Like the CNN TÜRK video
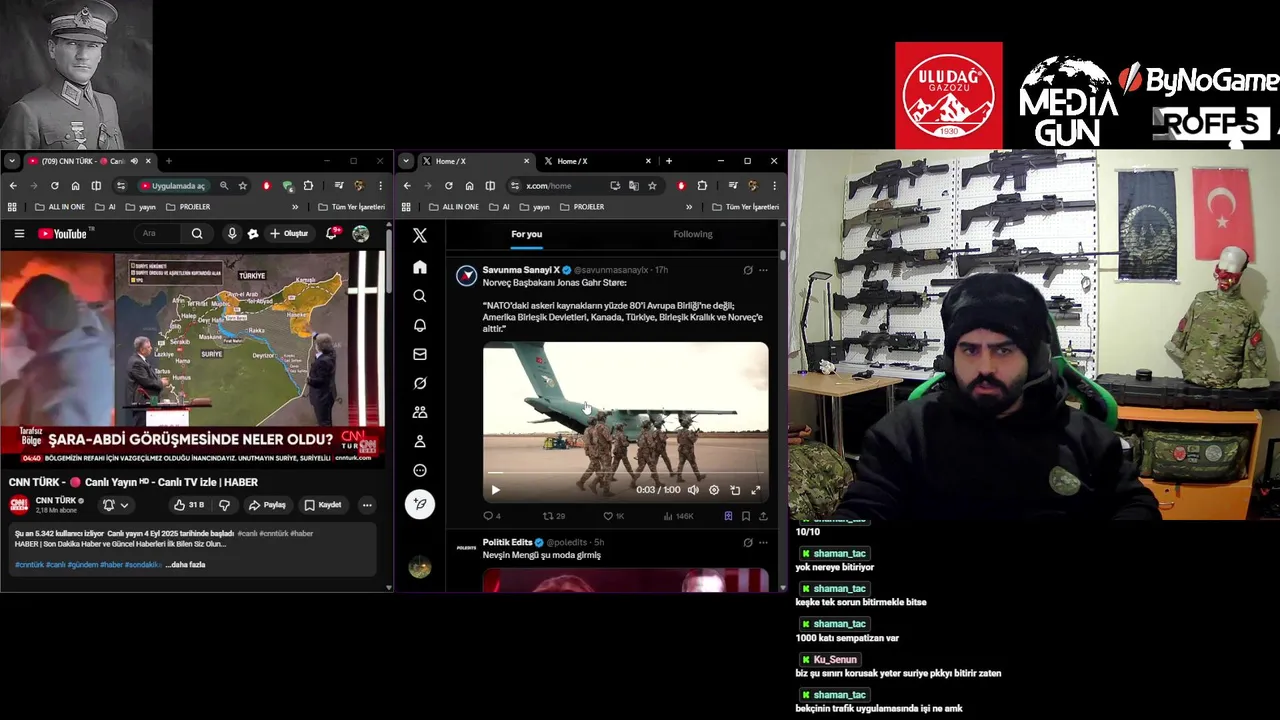 pos(188,505)
